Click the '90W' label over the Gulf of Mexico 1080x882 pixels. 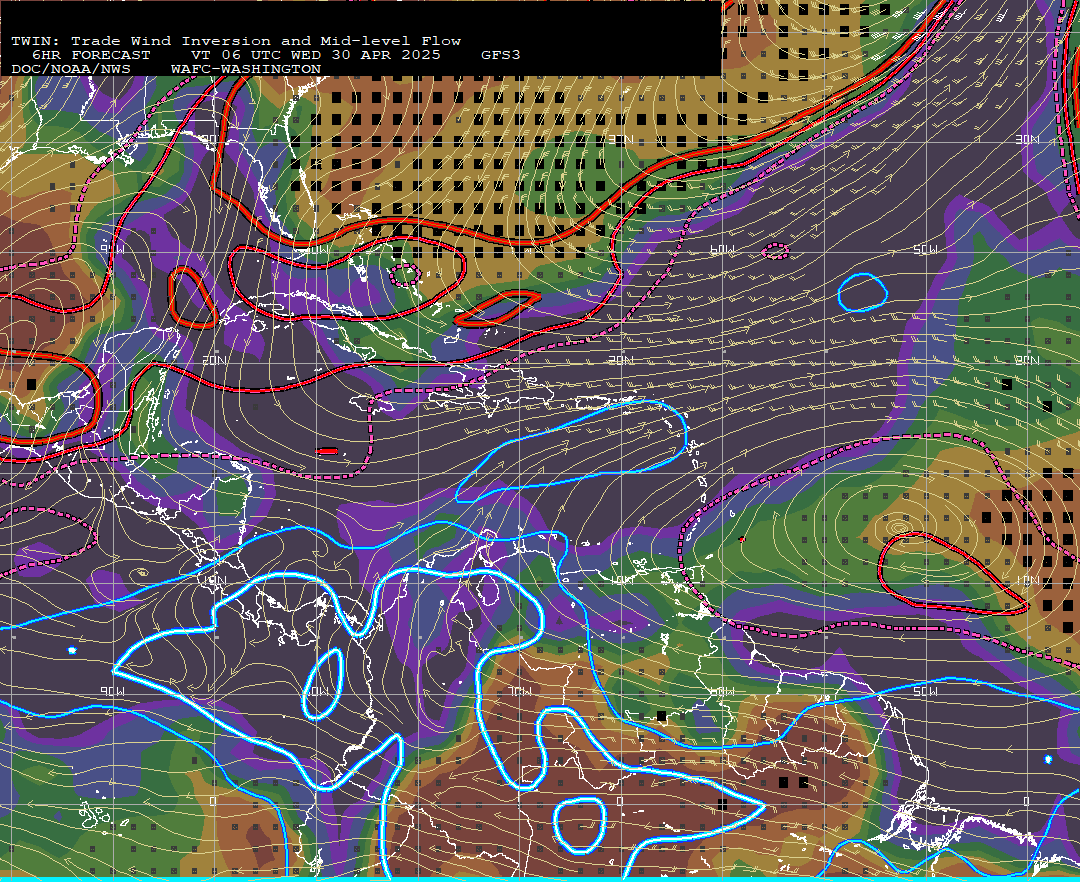coord(112,249)
